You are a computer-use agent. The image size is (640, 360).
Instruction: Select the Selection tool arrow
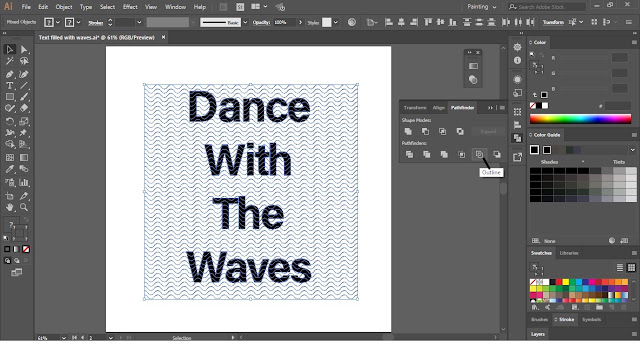(x=10, y=50)
